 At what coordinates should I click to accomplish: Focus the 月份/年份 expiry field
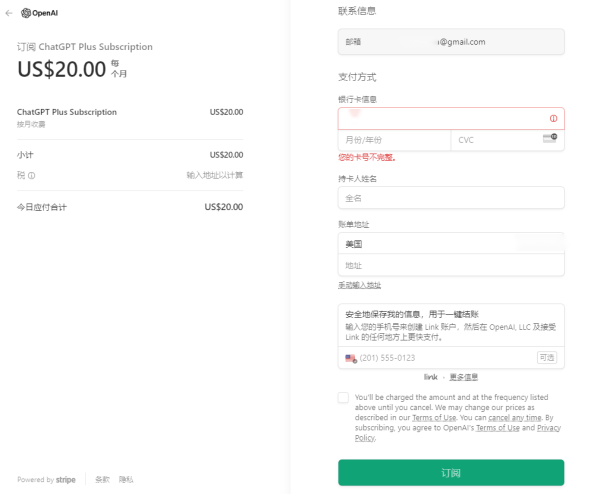(x=394, y=140)
